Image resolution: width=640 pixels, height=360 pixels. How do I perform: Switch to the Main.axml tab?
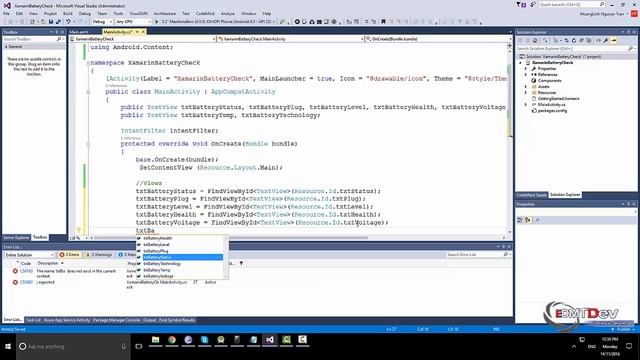(79, 32)
